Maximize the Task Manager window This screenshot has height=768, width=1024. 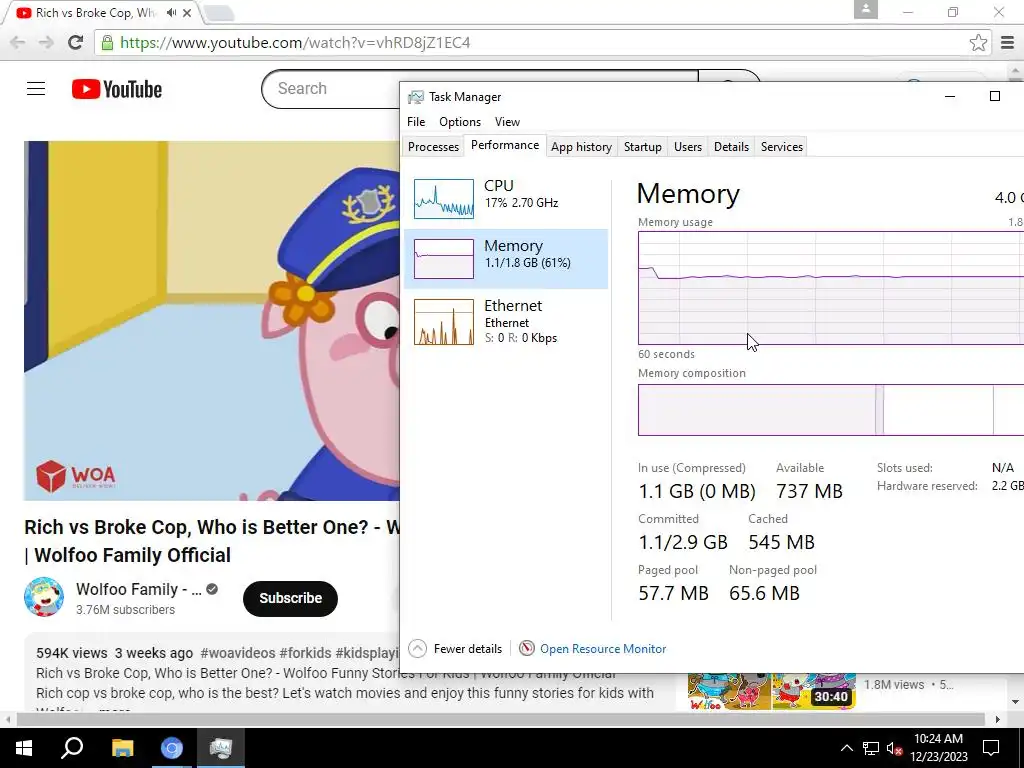point(995,97)
